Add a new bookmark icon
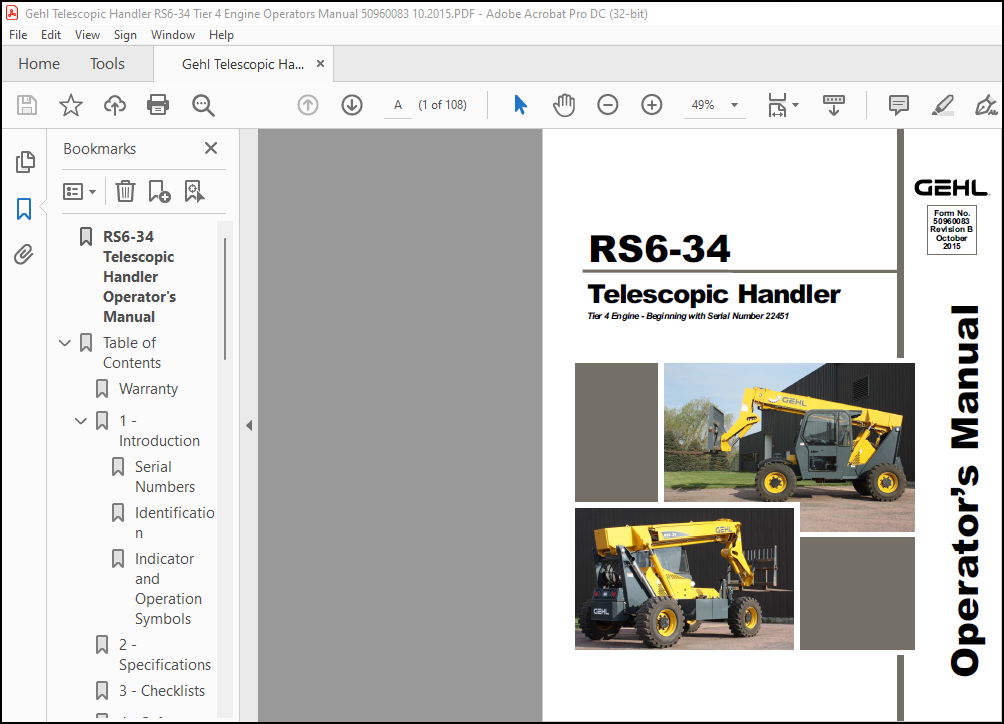The image size is (1004, 724). [x=159, y=191]
